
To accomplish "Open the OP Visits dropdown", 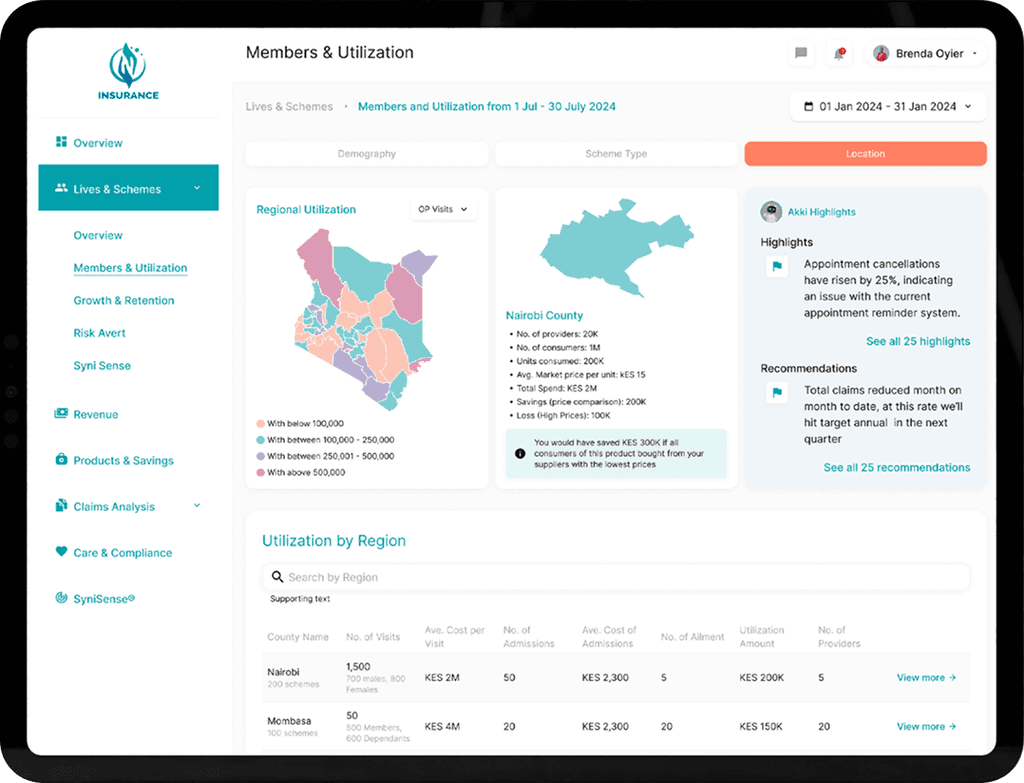I will coord(443,210).
